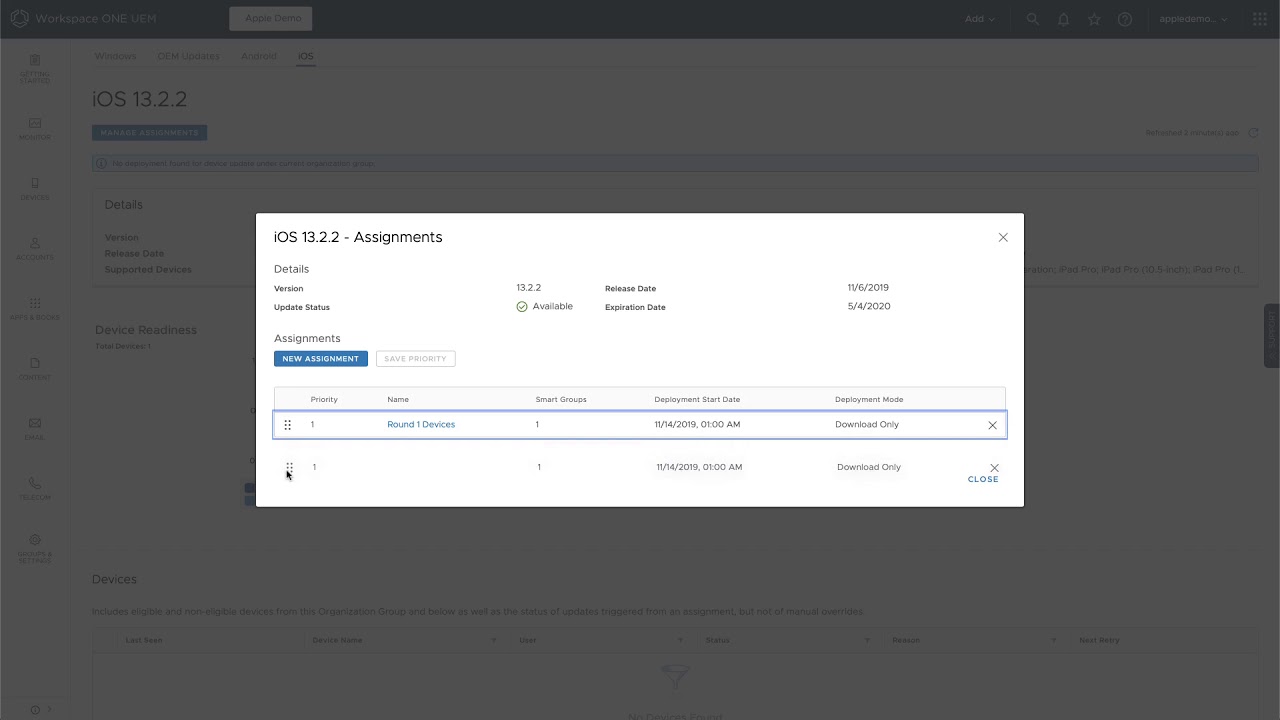The width and height of the screenshot is (1280, 720).
Task: Click the Apple Demo organization group button
Action: coord(271,19)
